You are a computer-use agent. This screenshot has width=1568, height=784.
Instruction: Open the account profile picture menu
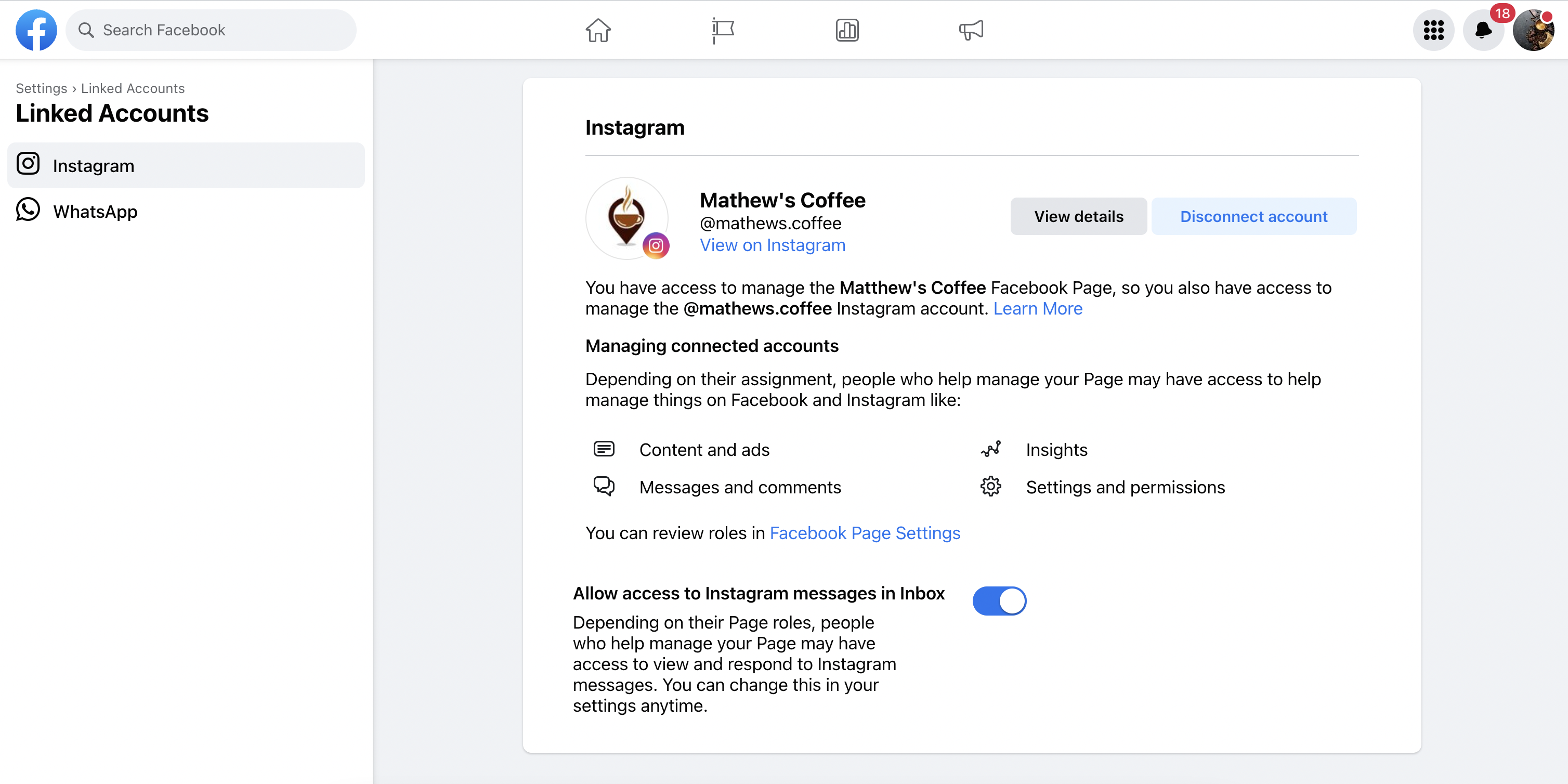pos(1533,30)
